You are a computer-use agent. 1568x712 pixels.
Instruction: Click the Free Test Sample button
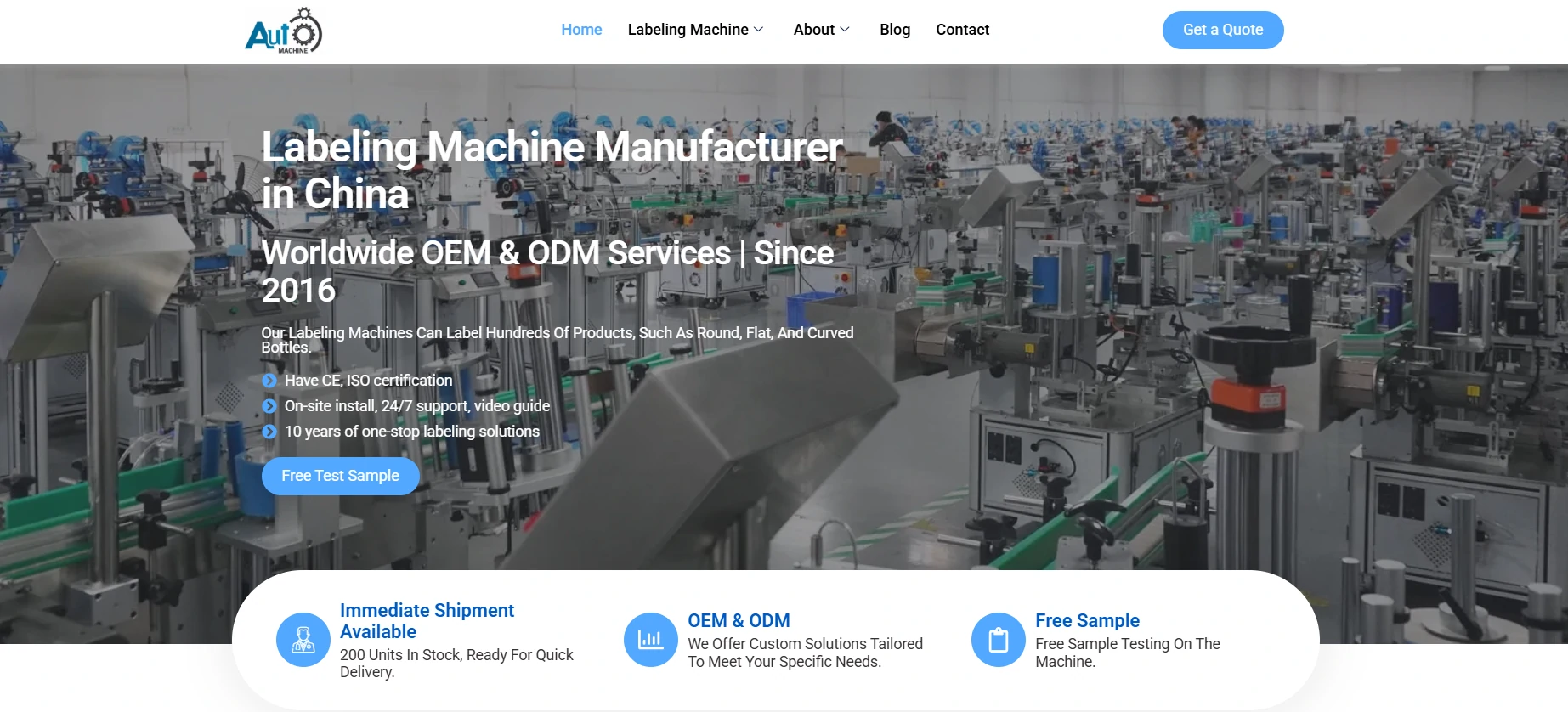(340, 476)
